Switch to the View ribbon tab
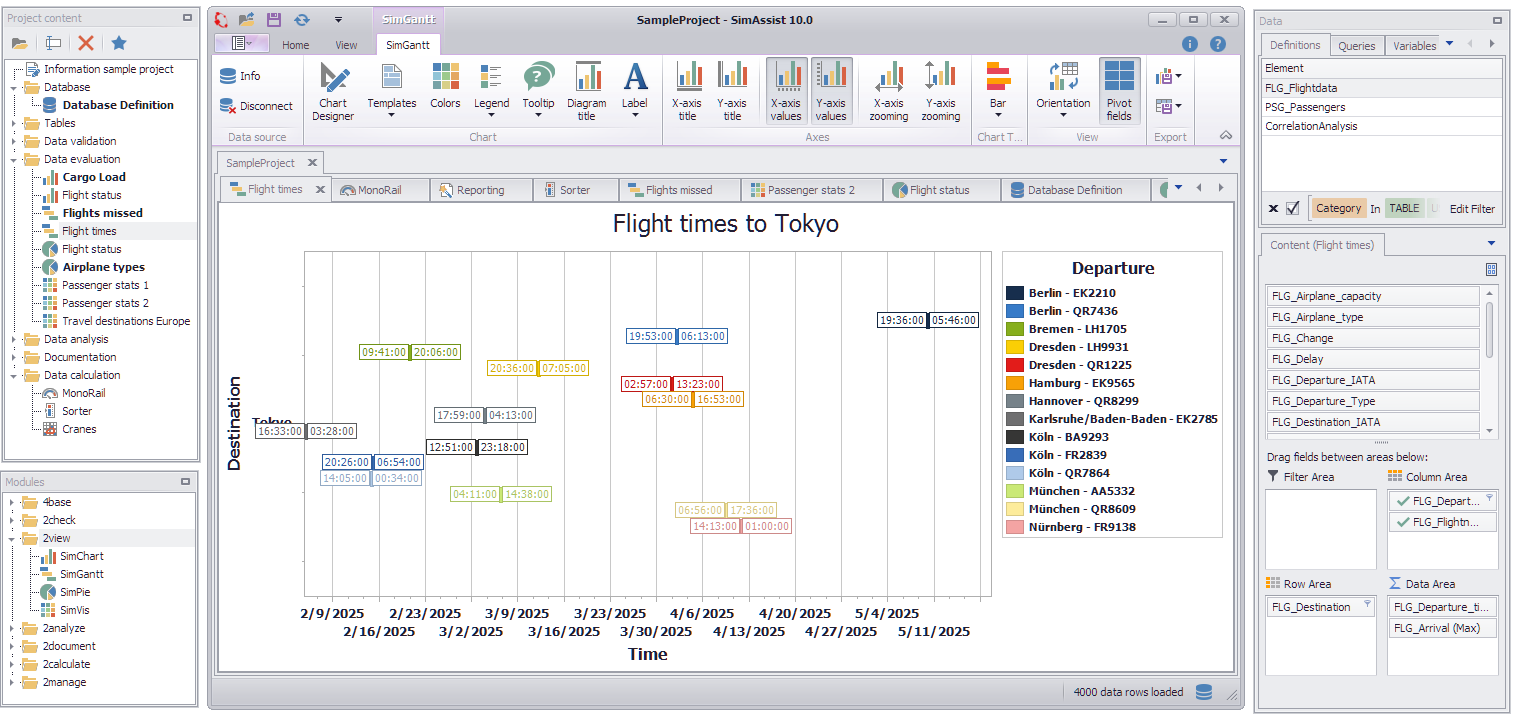 coord(346,45)
